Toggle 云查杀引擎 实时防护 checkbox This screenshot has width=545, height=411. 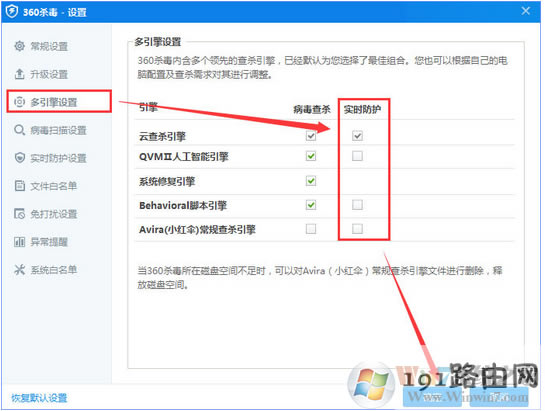pyautogui.click(x=357, y=136)
